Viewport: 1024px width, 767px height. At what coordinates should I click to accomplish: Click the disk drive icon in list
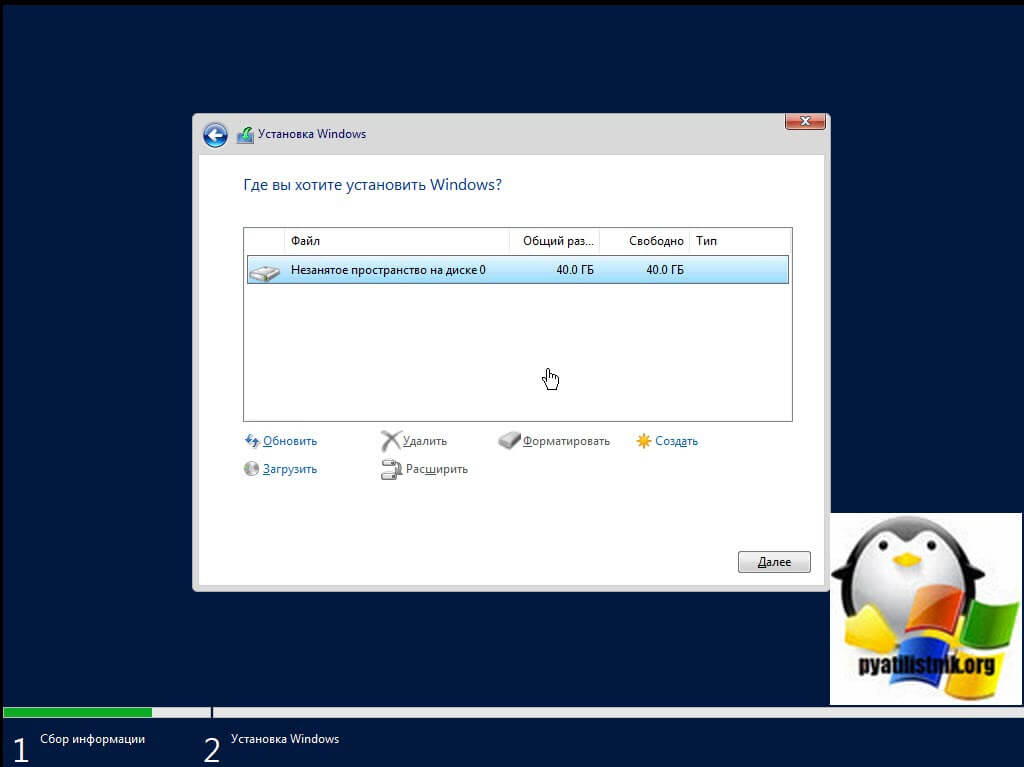[264, 271]
